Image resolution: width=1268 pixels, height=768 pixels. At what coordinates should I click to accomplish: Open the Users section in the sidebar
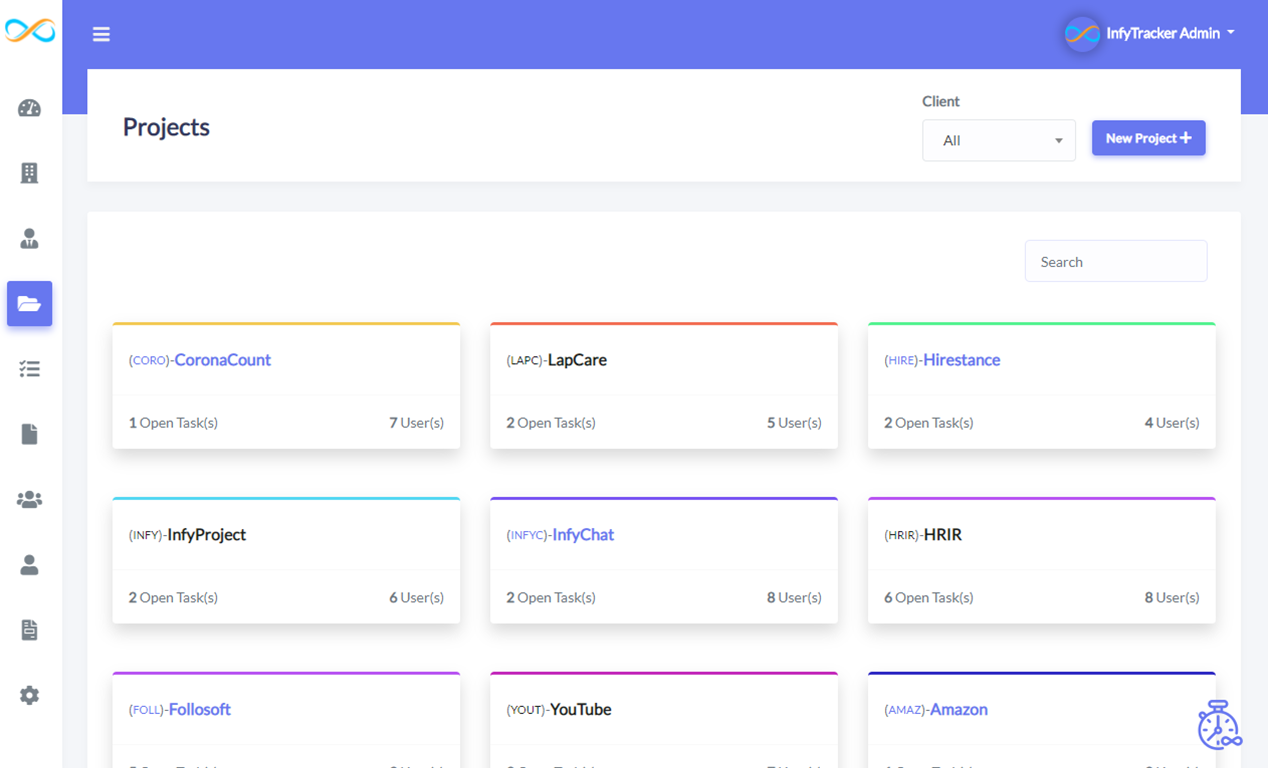pyautogui.click(x=30, y=238)
